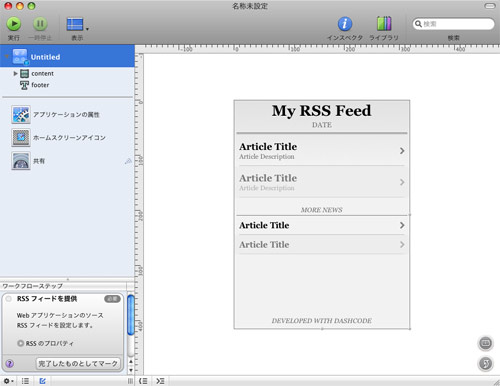
Task: Select DEVELOPED WITH DASHCODE footer text
Action: click(322, 321)
